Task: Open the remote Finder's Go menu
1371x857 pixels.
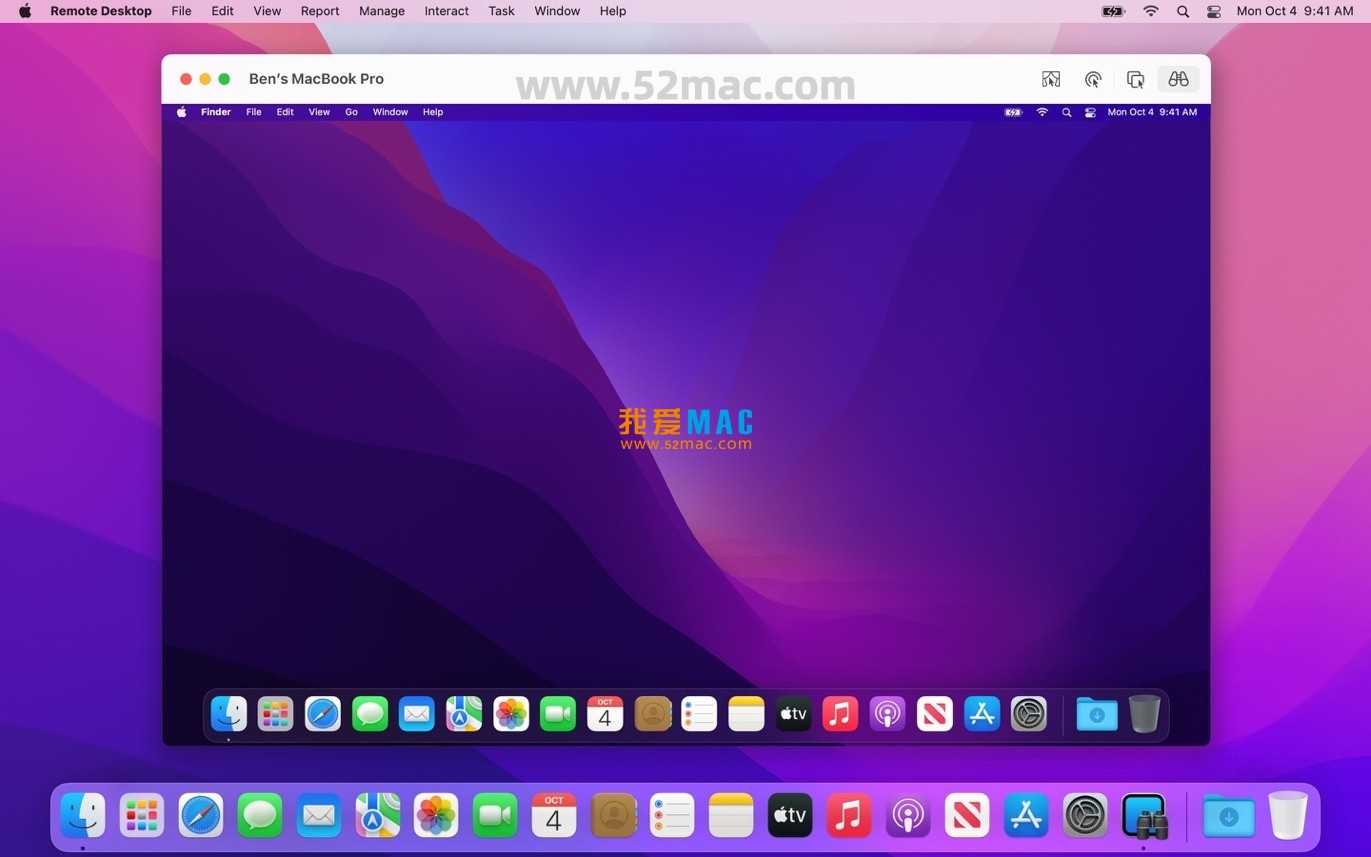Action: pyautogui.click(x=351, y=112)
